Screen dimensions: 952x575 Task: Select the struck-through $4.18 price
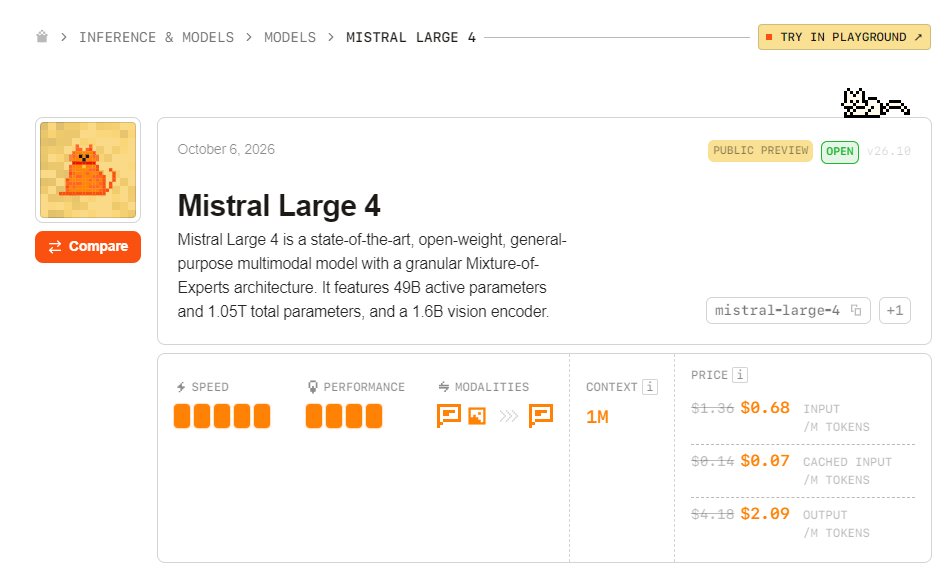pos(713,514)
